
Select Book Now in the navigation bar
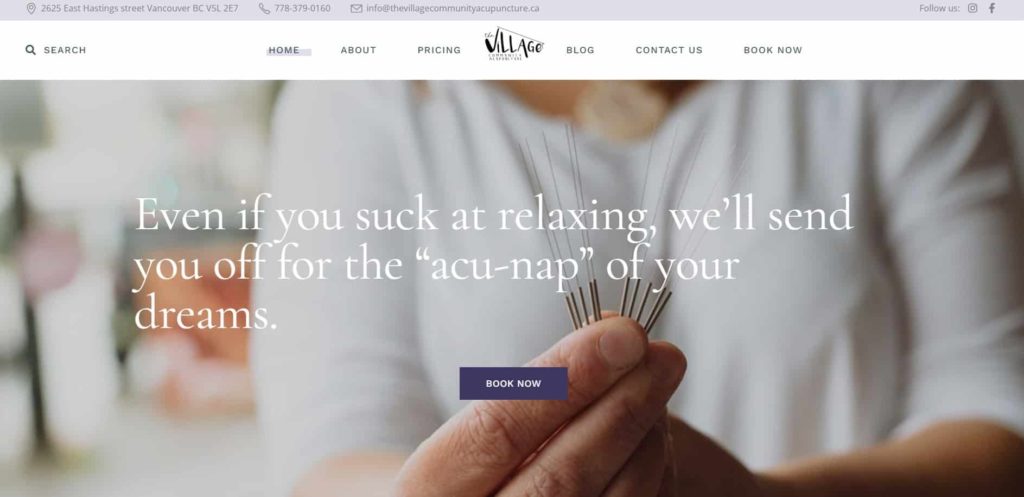(773, 50)
